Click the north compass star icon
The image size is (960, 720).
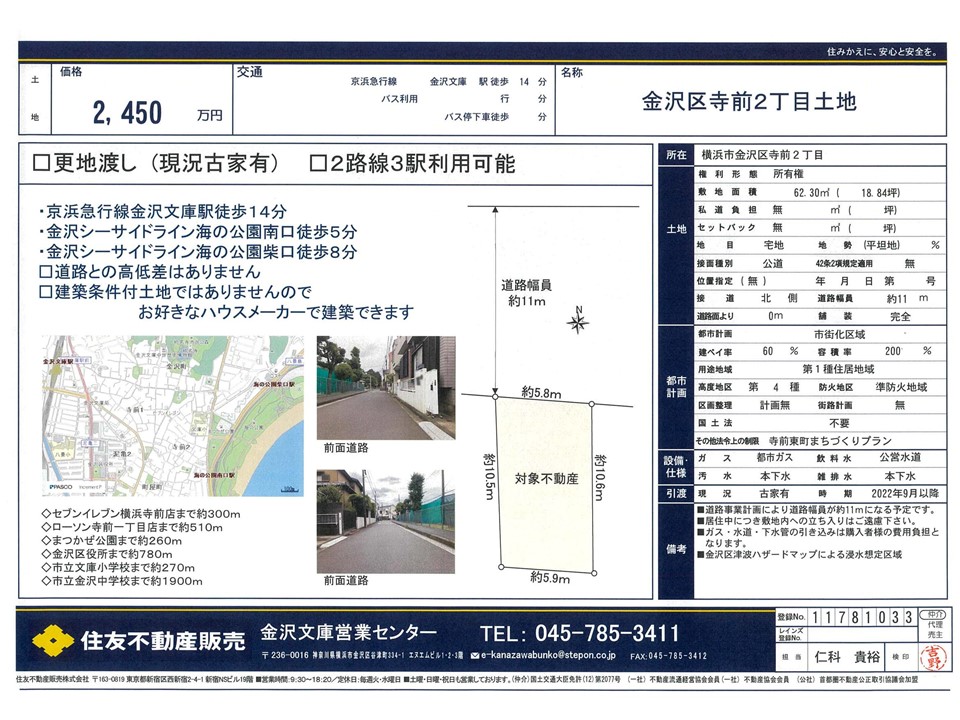click(x=577, y=322)
